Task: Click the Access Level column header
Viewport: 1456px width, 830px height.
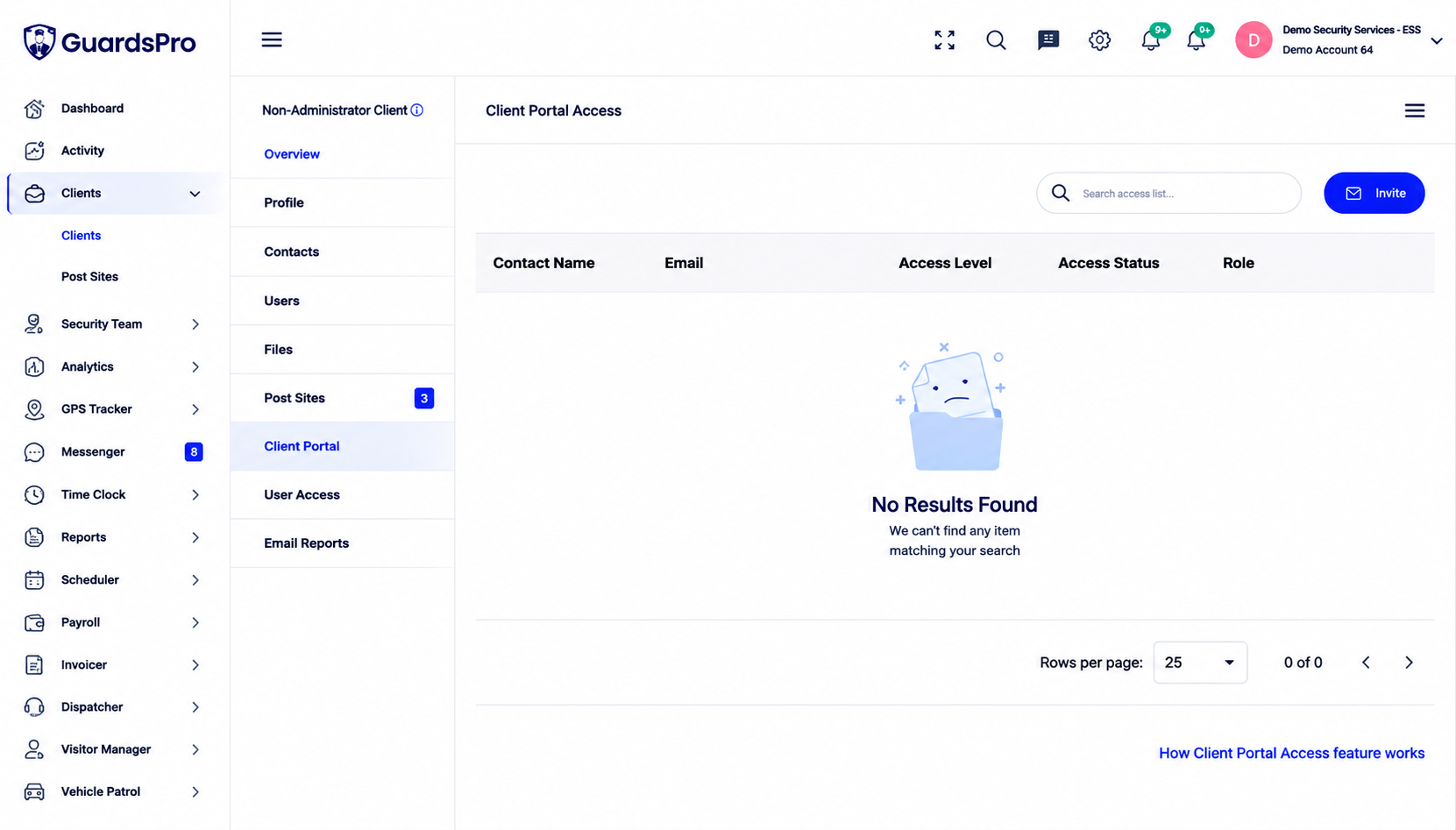Action: (x=945, y=263)
